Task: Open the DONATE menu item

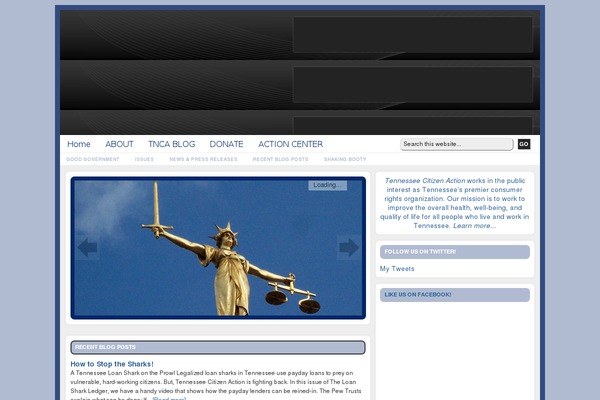Action: [226, 144]
